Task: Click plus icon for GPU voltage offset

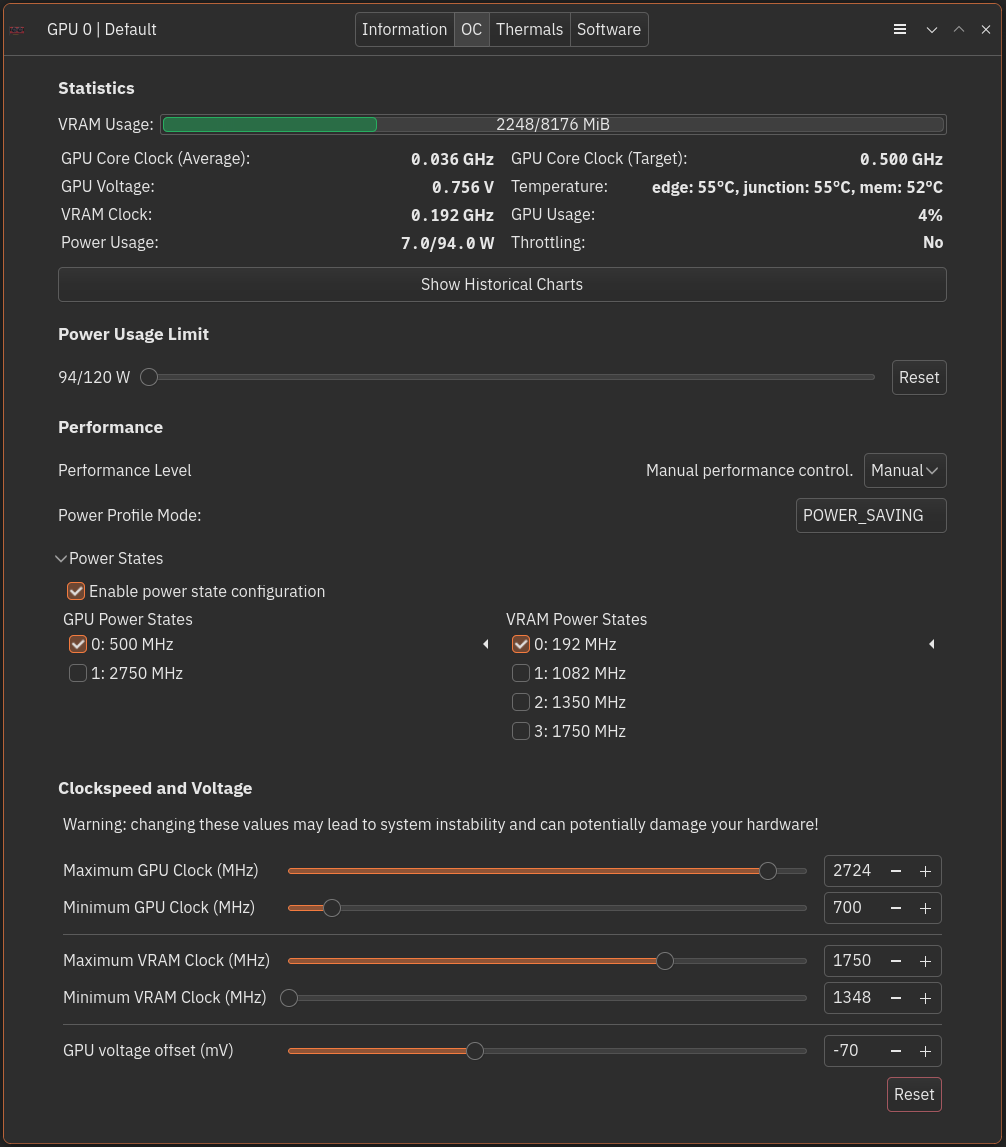Action: click(925, 1052)
